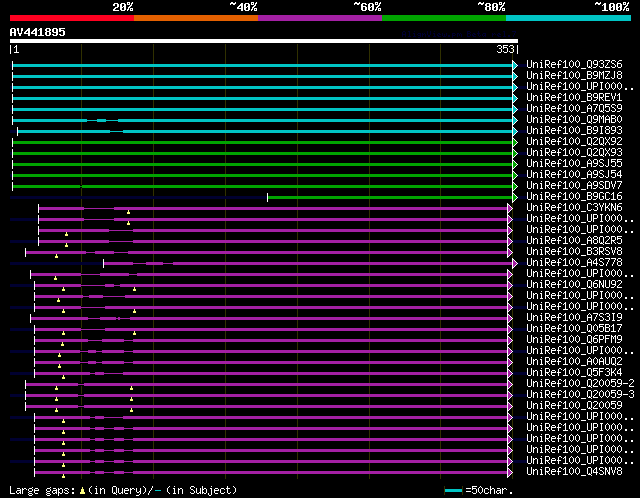Select the UniRef100_Q05B17 label
This screenshot has width=640, height=498.
tap(574, 329)
